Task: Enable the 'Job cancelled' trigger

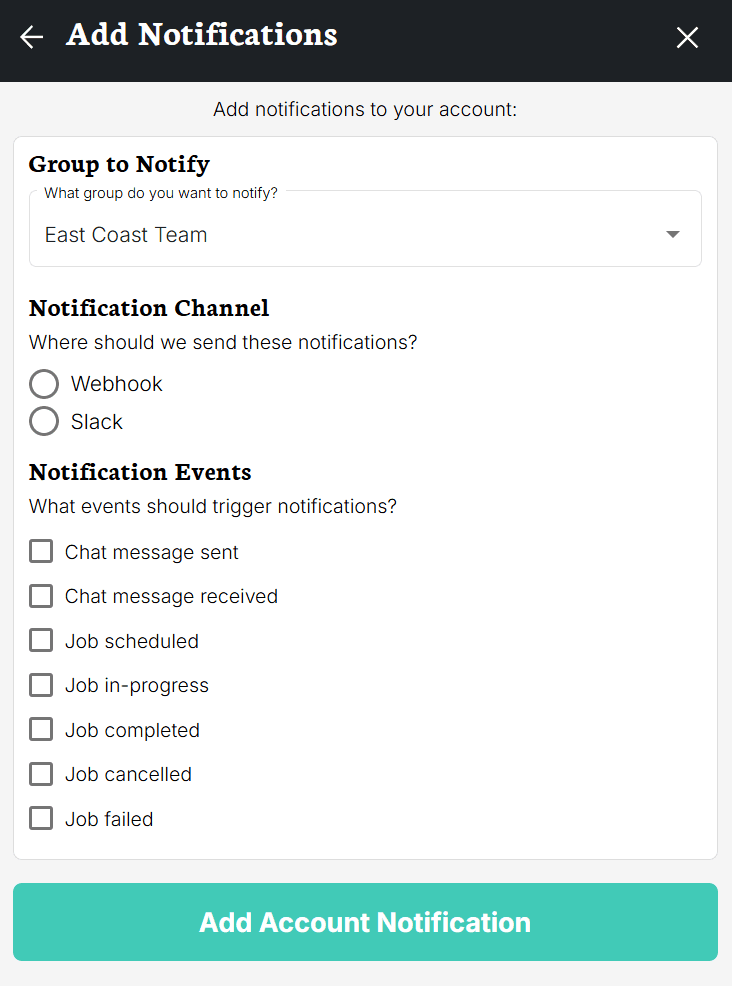Action: click(41, 774)
